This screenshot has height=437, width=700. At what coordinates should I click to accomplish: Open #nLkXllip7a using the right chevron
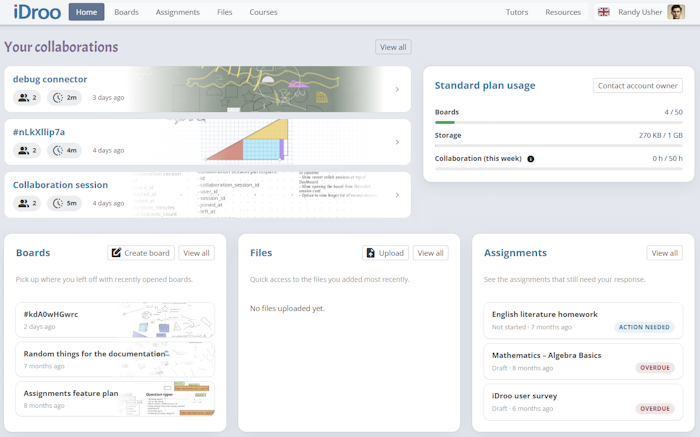point(397,142)
